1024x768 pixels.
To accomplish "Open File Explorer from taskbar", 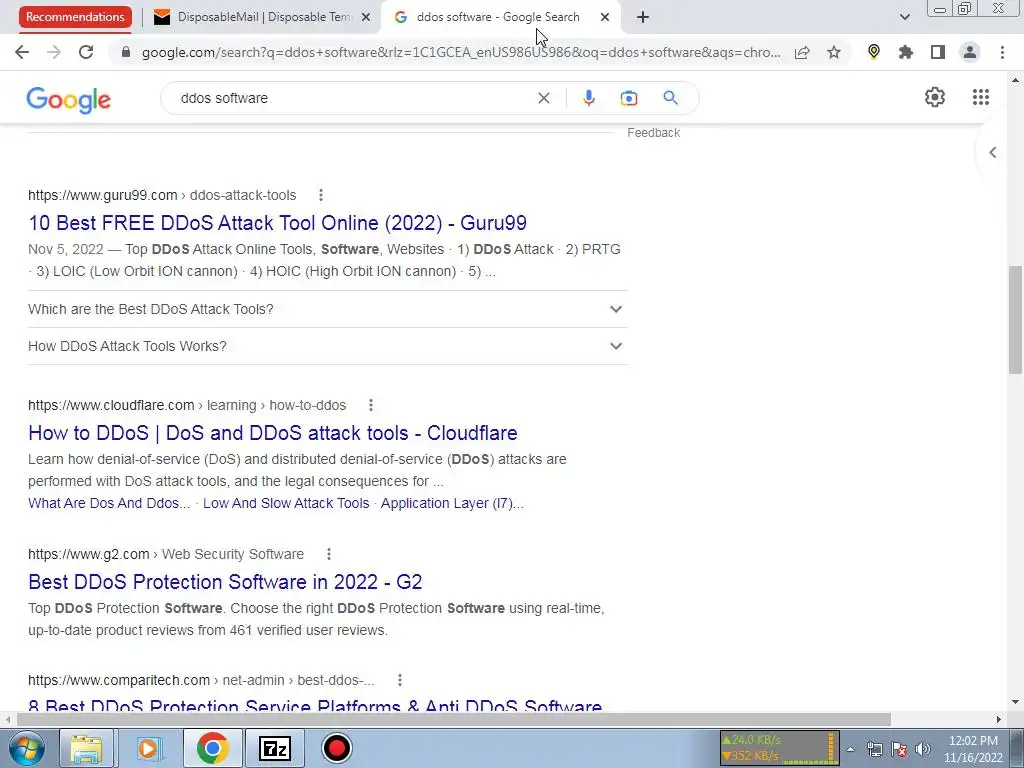I will [x=86, y=748].
